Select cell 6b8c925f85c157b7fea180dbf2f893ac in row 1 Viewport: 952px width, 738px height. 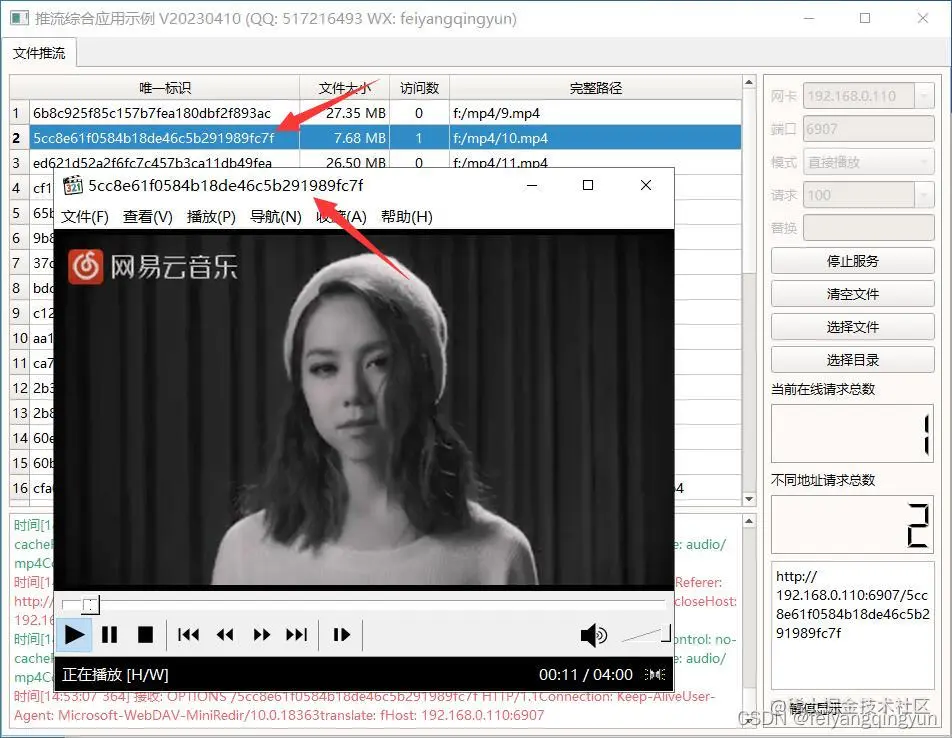[165, 113]
